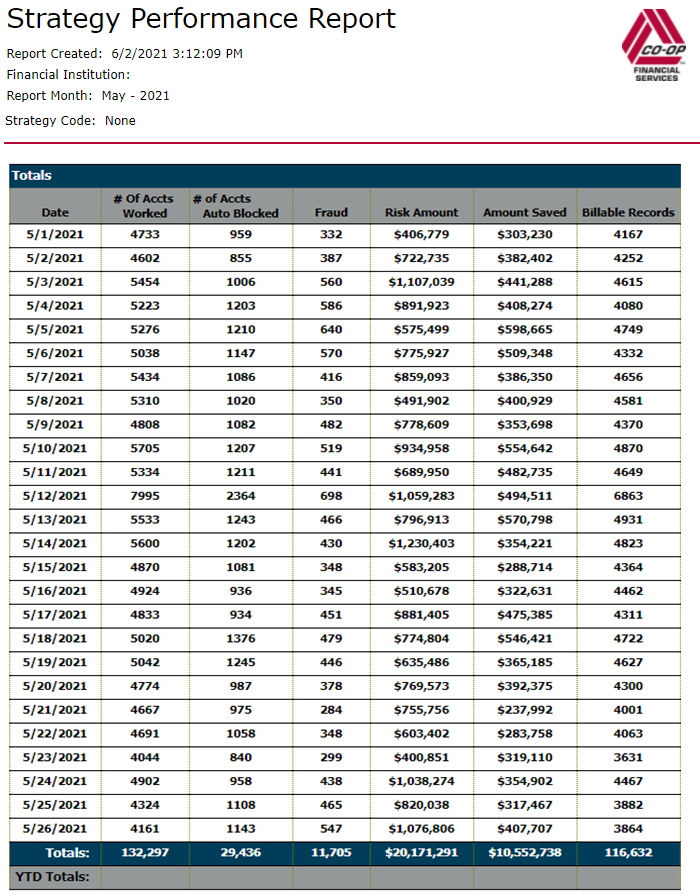The image size is (700, 895).
Task: Click the Billable Records column header
Action: (628, 212)
